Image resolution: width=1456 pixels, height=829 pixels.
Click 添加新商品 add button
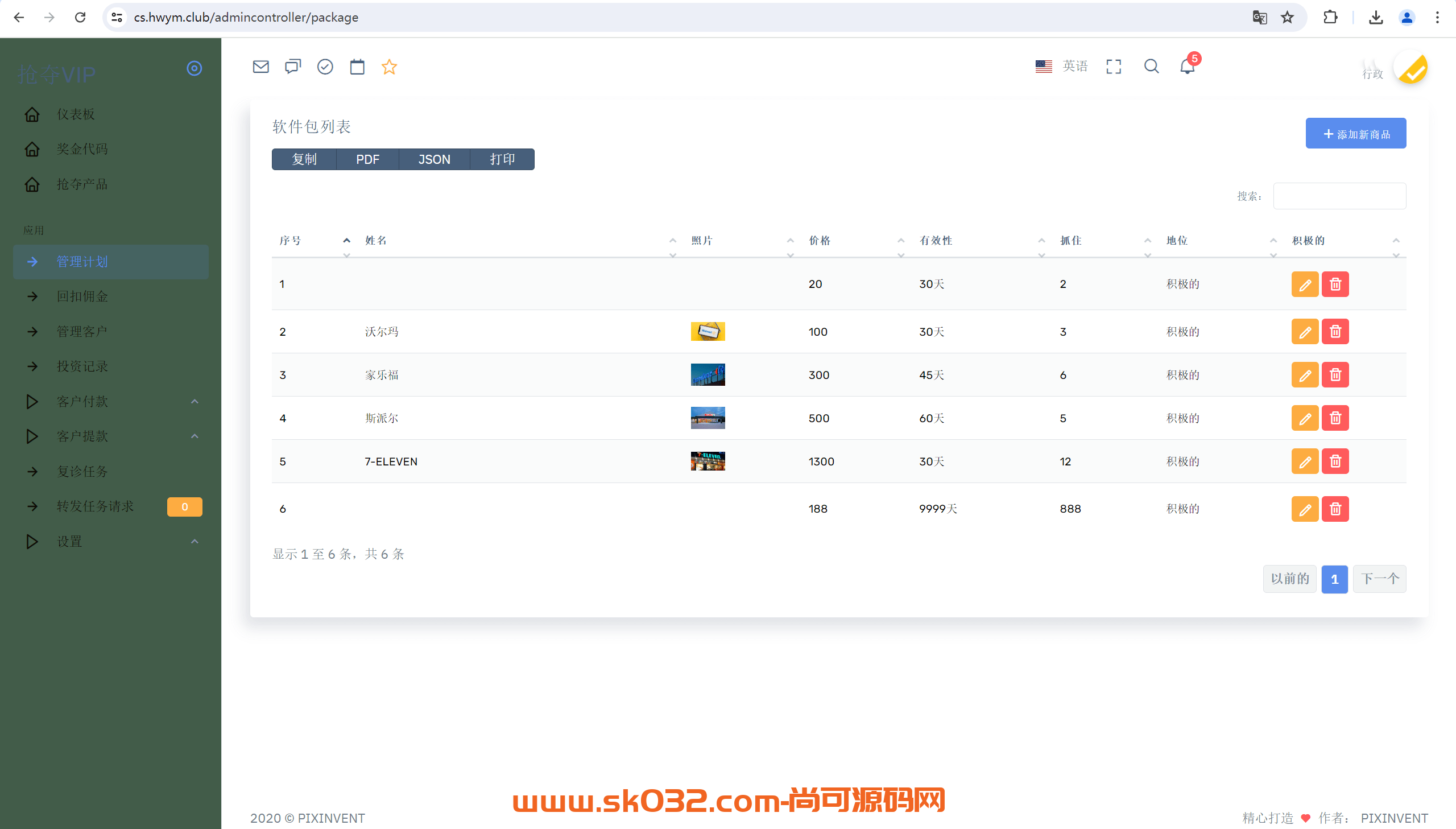(x=1355, y=134)
